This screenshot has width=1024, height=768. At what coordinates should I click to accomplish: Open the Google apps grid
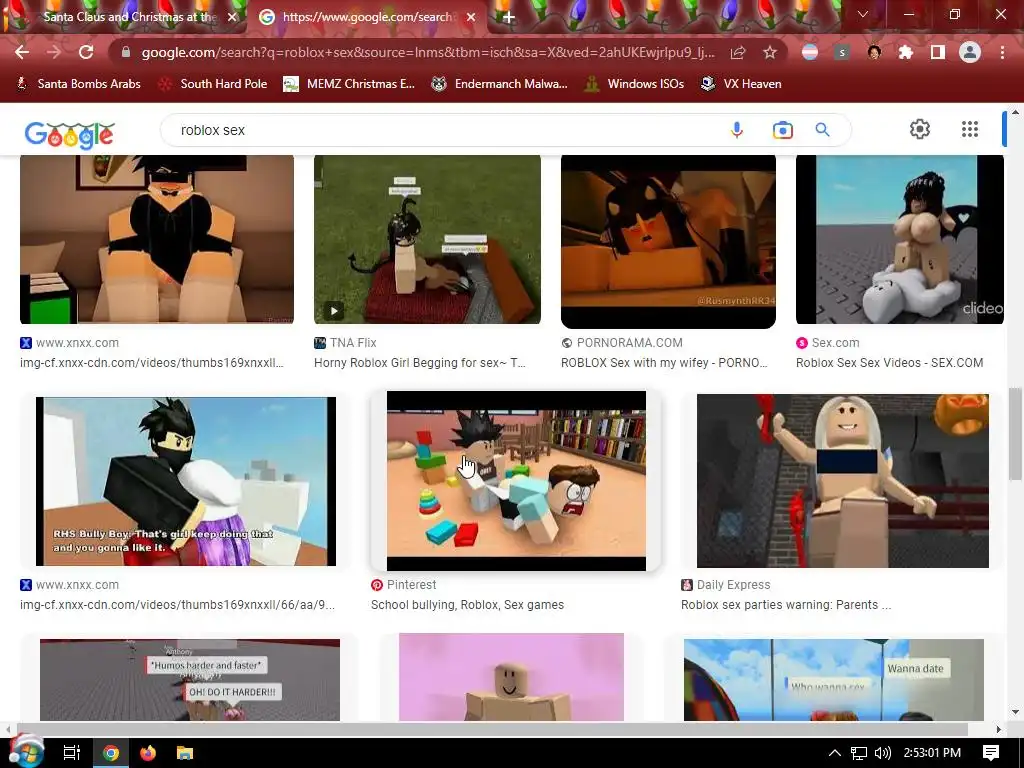pos(970,129)
